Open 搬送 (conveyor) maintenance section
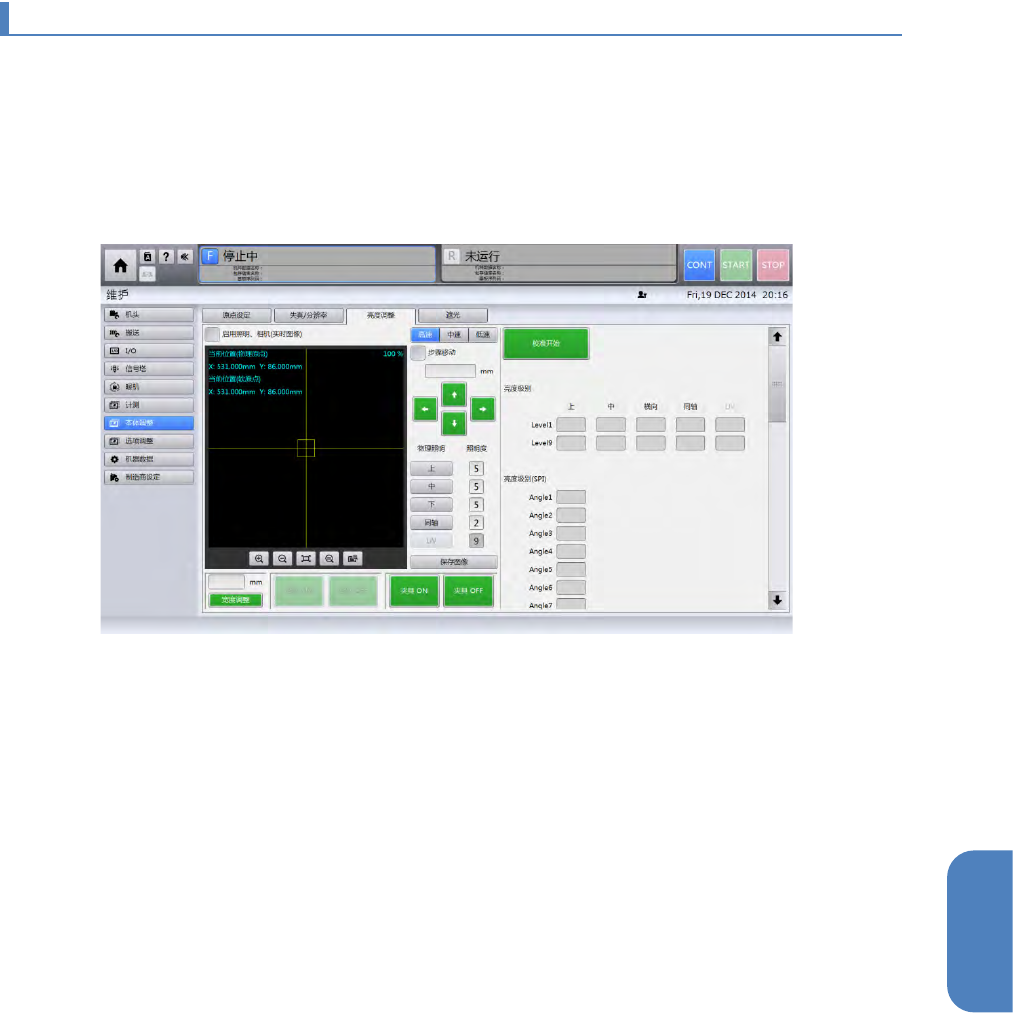 click(x=149, y=333)
